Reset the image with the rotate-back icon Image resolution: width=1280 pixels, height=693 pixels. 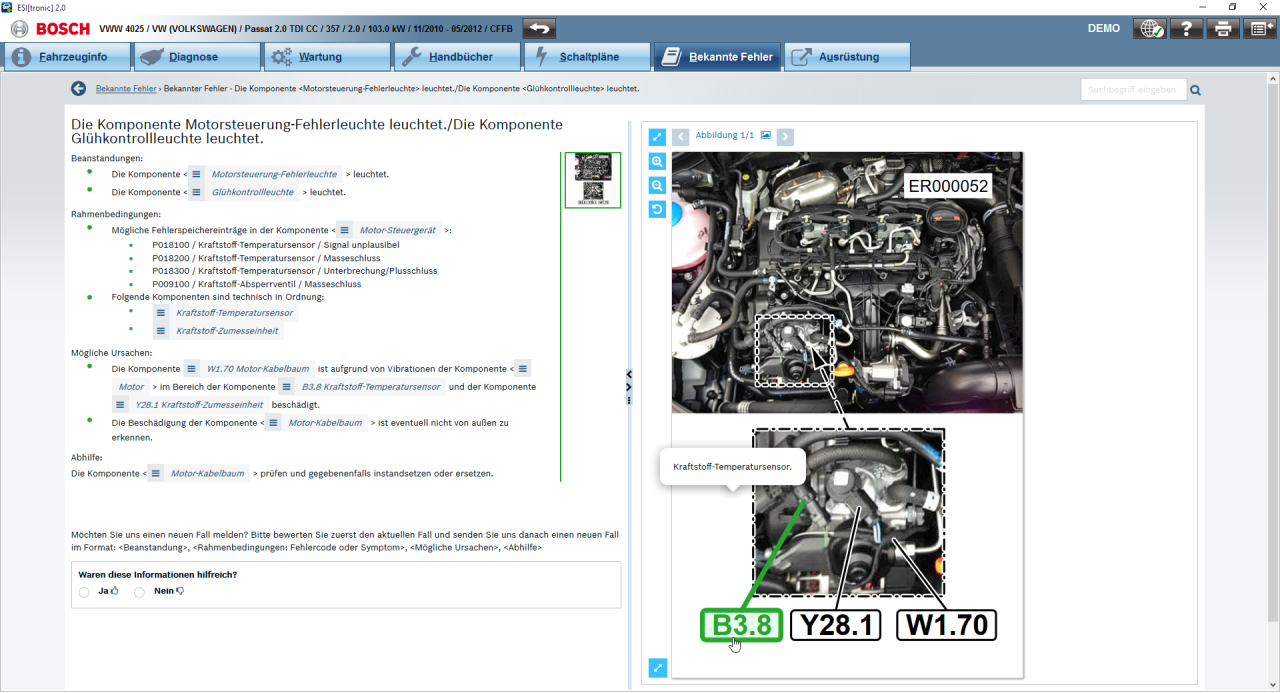pyautogui.click(x=657, y=209)
